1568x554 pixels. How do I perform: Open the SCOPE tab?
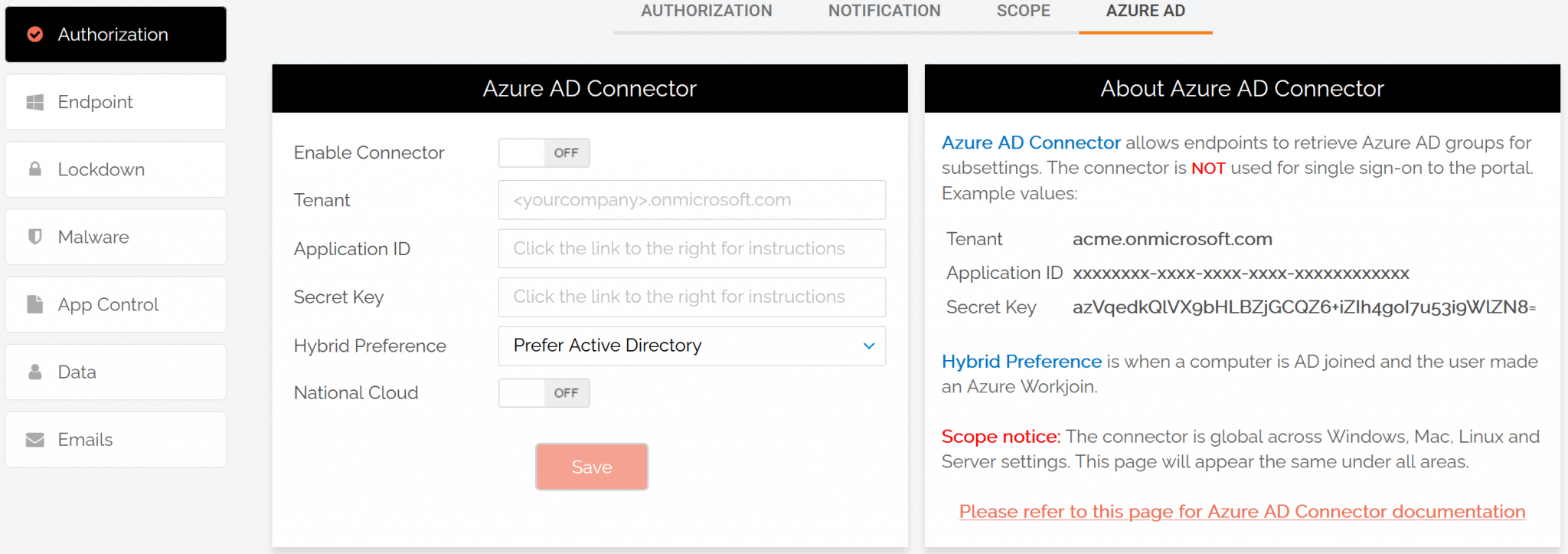1023,11
